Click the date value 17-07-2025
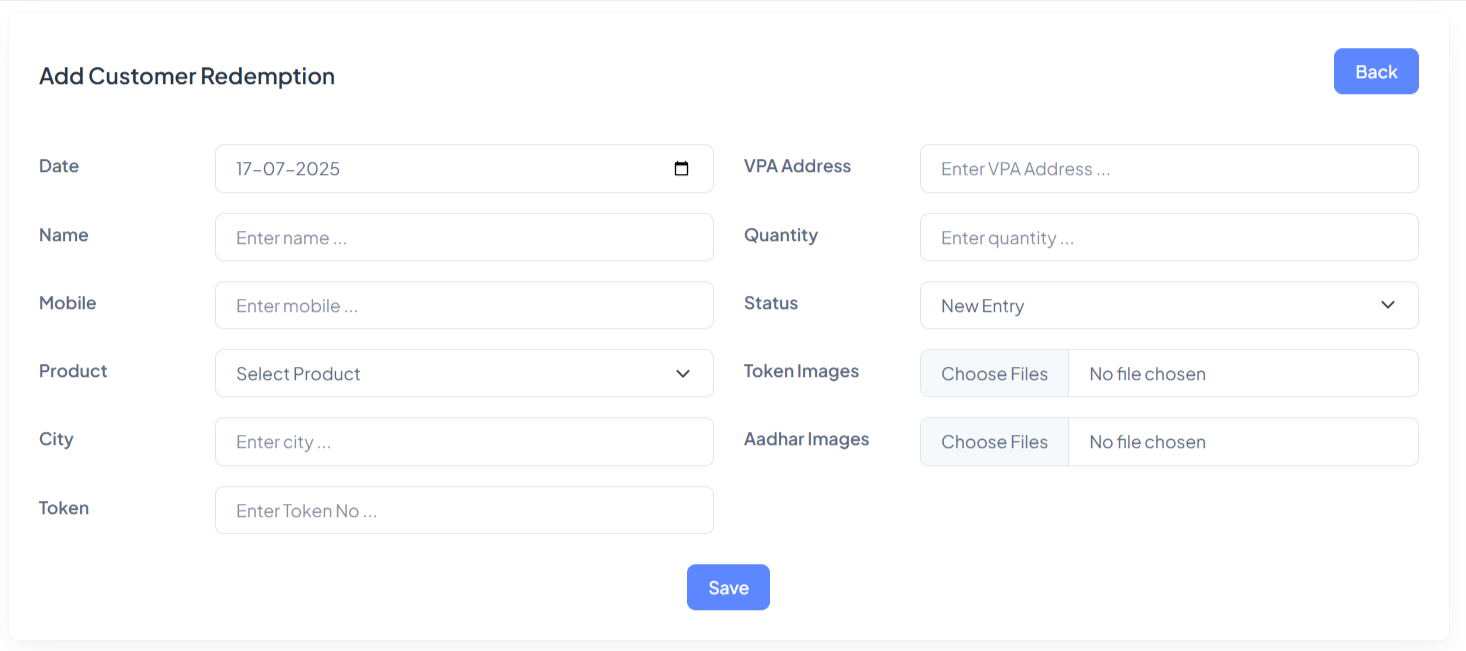 point(288,169)
